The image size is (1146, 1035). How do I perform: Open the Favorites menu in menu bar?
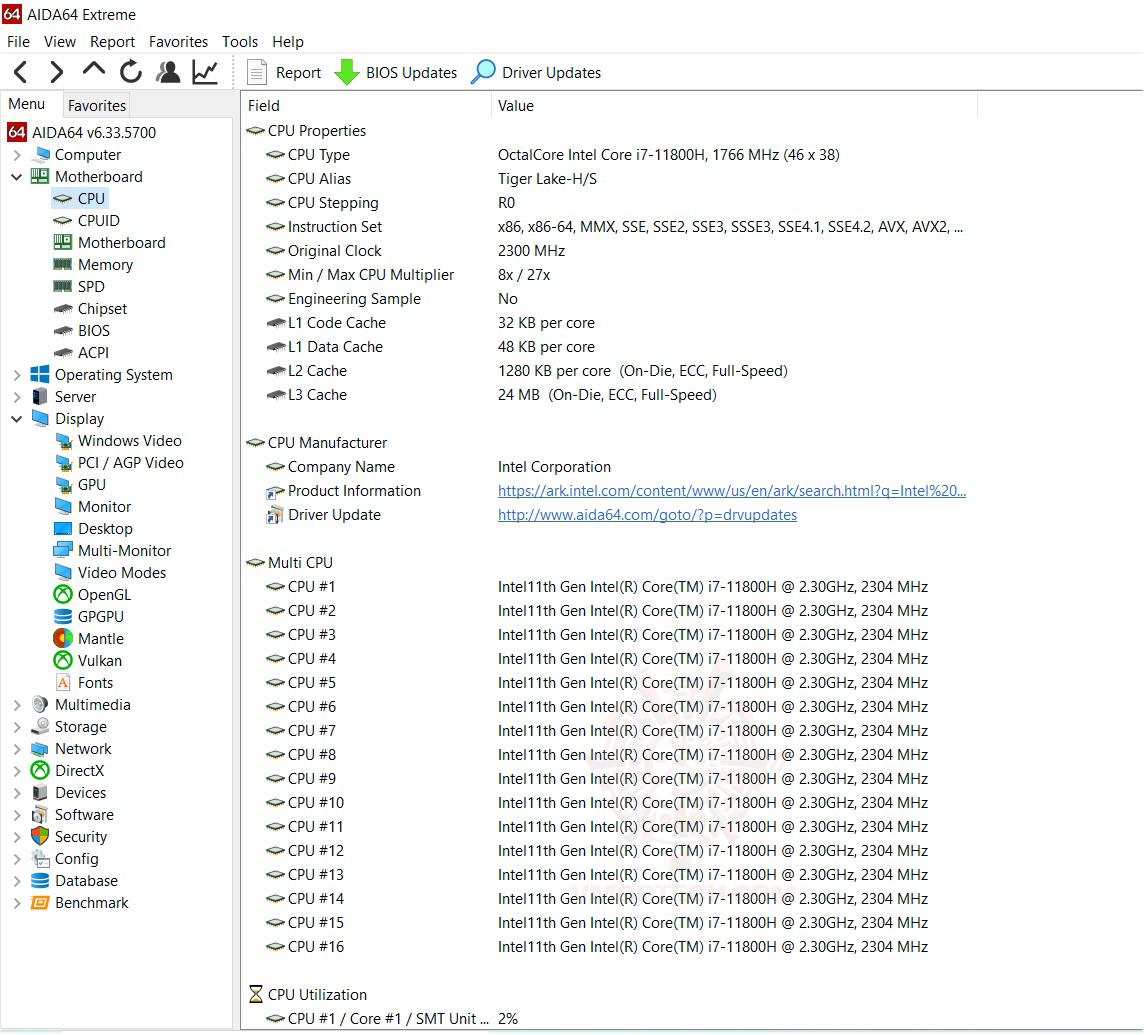pos(178,42)
